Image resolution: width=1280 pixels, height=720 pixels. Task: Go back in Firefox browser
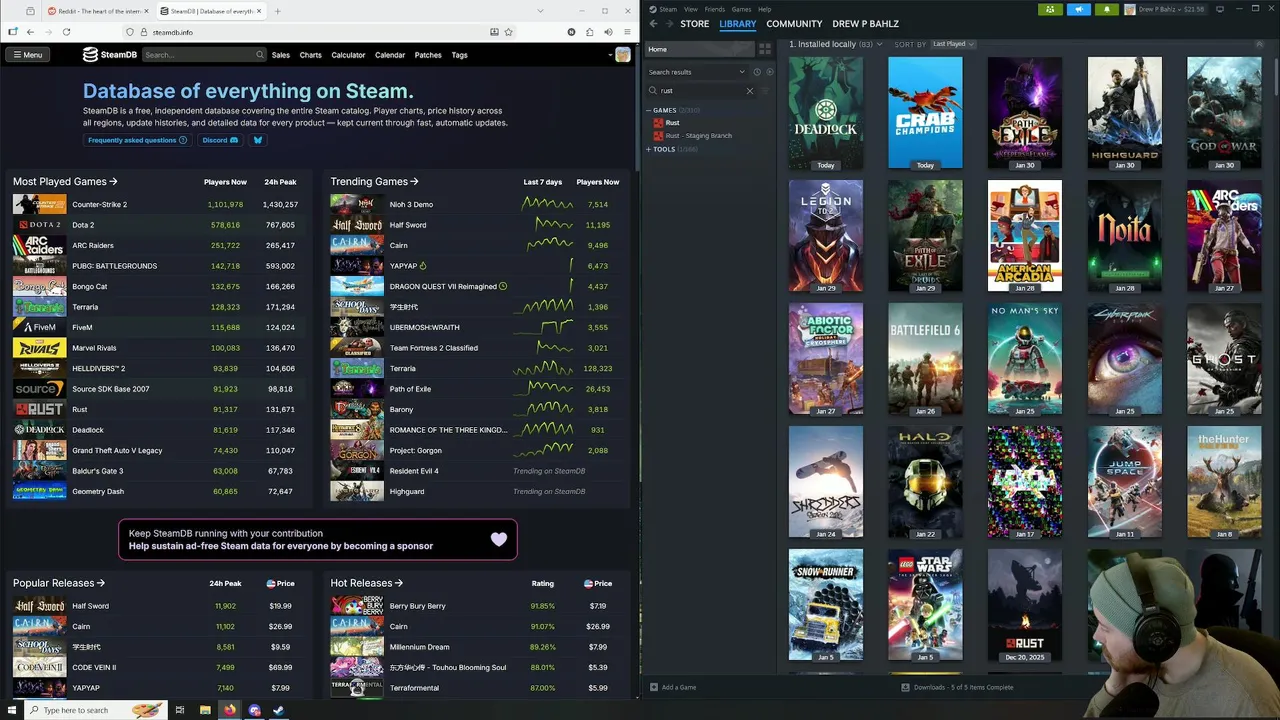click(30, 32)
